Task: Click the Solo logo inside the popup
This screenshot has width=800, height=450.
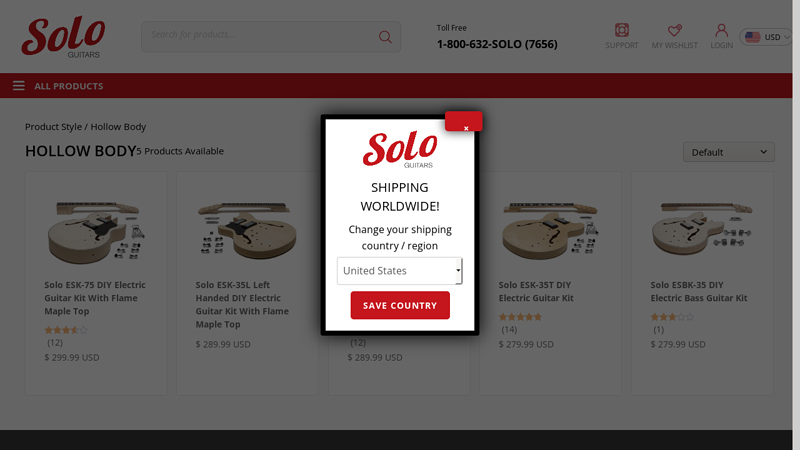Action: pos(400,149)
